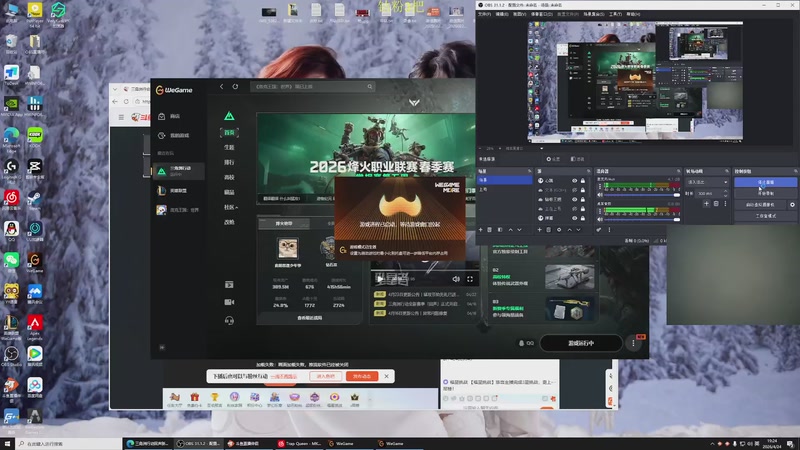Click the blue stop-streaming button in OBS
The width and height of the screenshot is (800, 450).
765,182
